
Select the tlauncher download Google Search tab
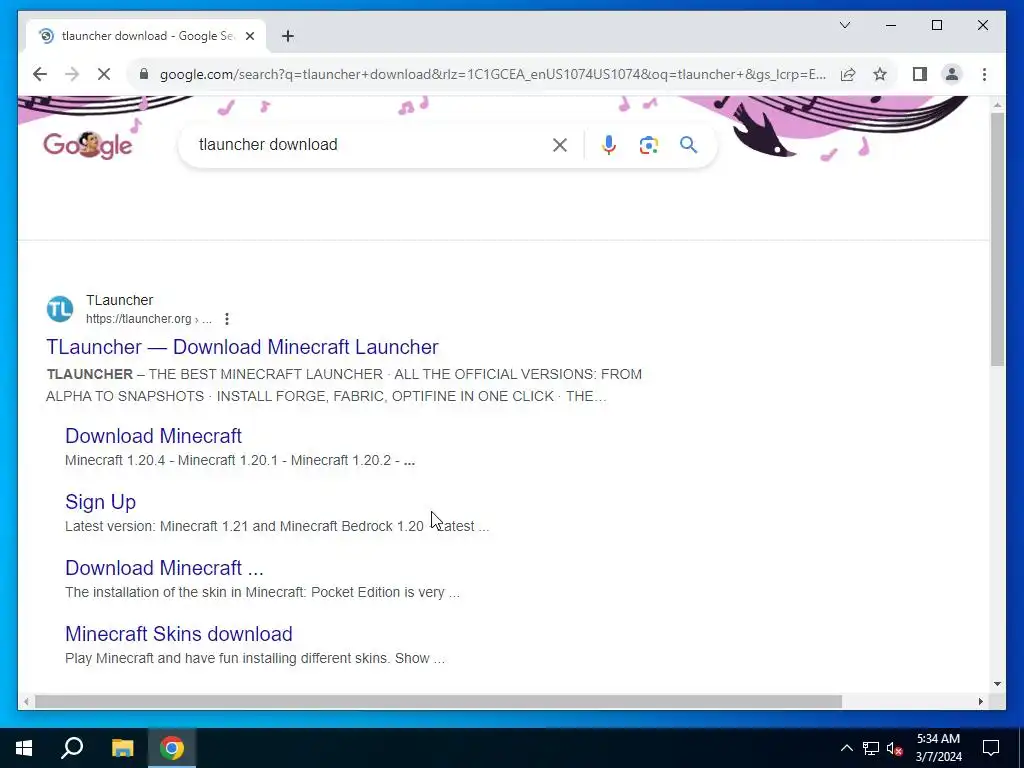[x=146, y=36]
